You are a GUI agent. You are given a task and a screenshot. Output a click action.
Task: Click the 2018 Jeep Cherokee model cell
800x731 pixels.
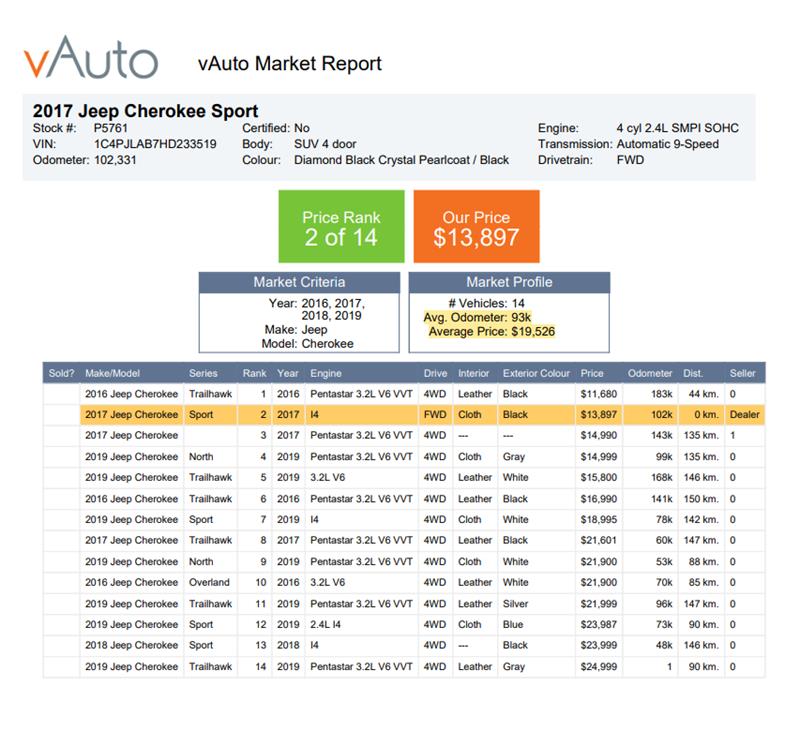[132, 645]
